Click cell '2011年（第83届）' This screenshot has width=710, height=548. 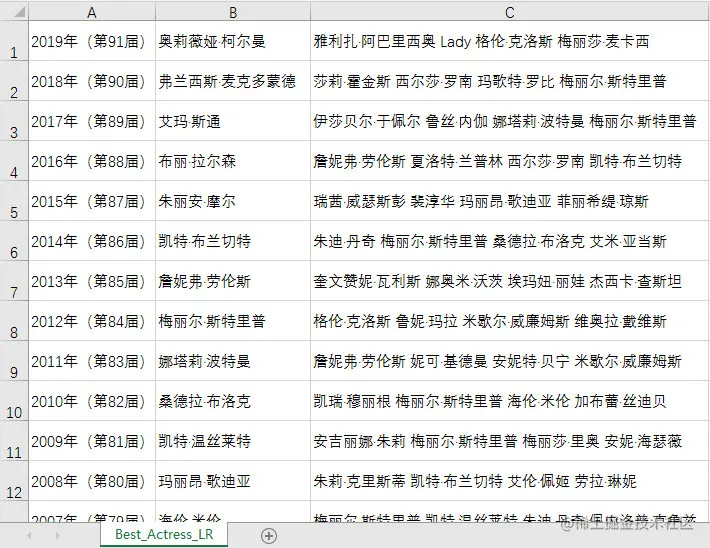pyautogui.click(x=92, y=361)
